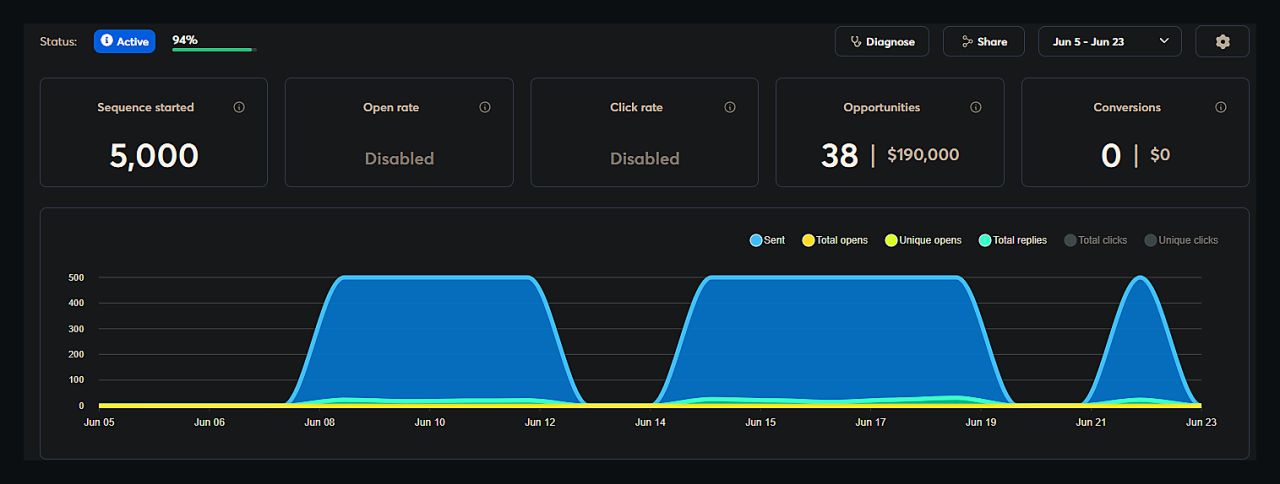The image size is (1280, 484).
Task: Click the Jun 14 axis label
Action: tap(650, 423)
